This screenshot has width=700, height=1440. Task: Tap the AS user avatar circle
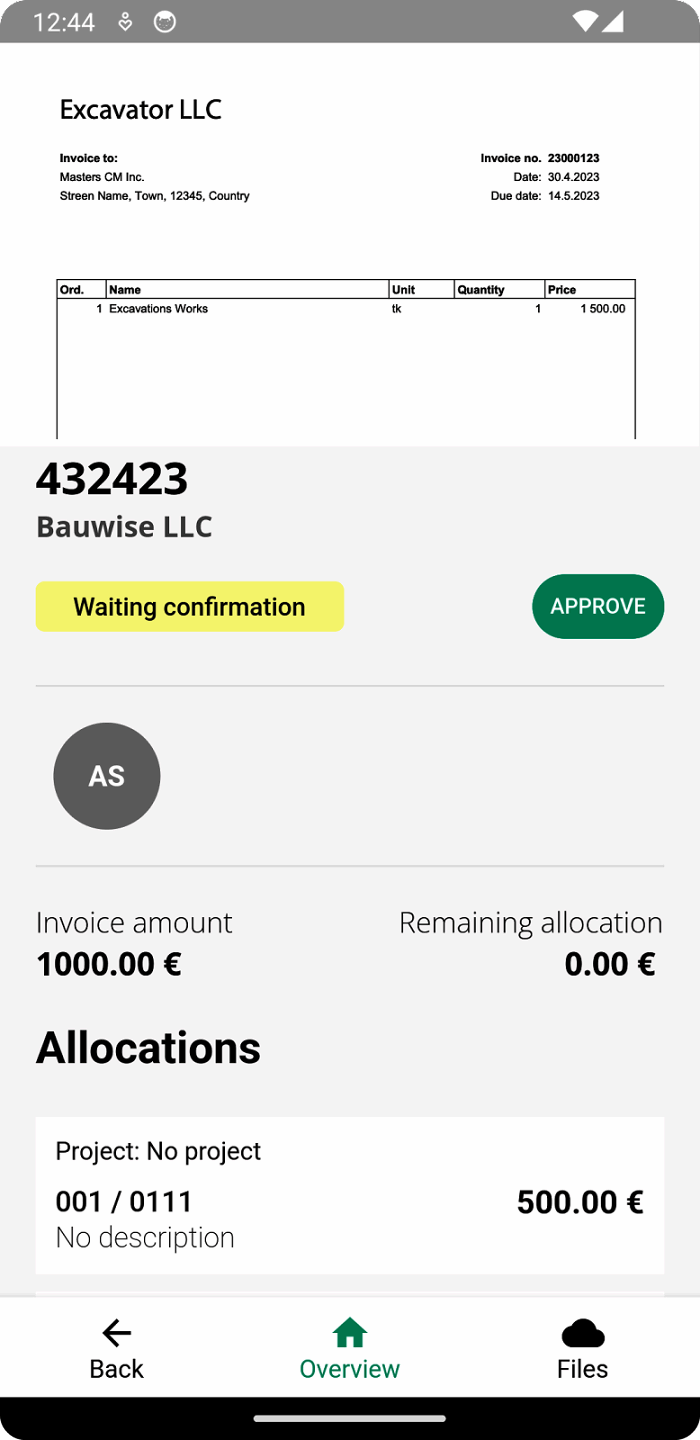pos(106,776)
